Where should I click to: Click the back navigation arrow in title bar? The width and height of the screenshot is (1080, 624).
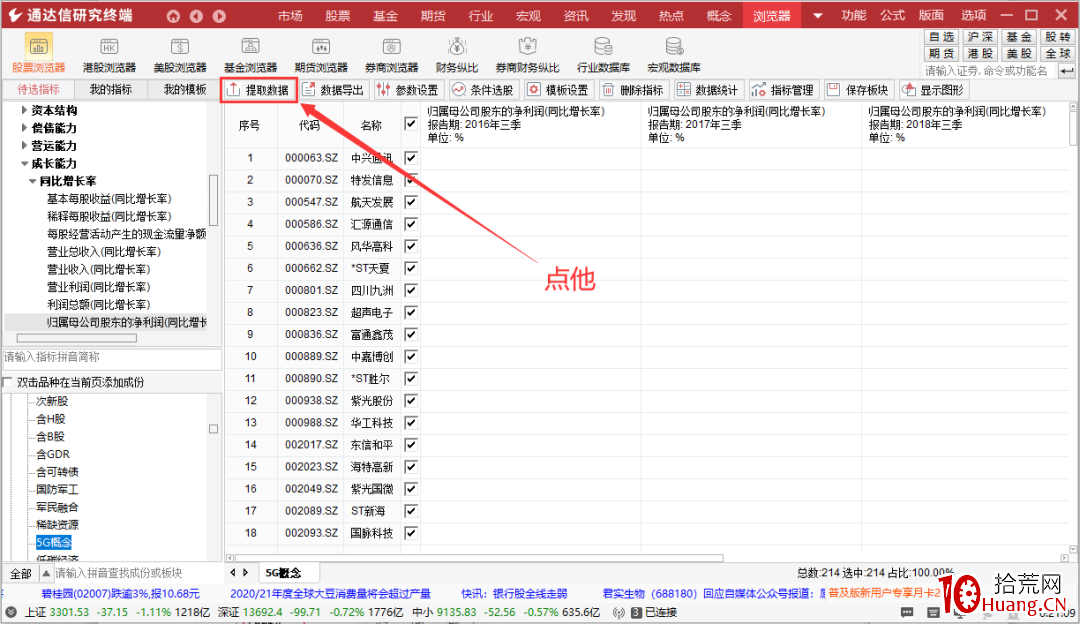point(196,16)
